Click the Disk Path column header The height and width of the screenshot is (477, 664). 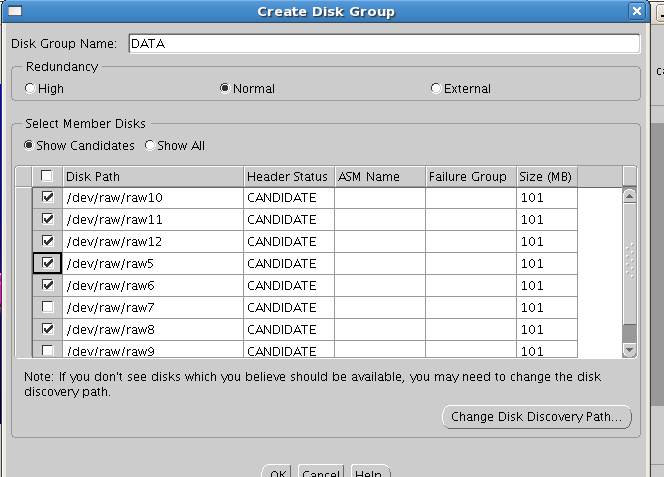(153, 176)
